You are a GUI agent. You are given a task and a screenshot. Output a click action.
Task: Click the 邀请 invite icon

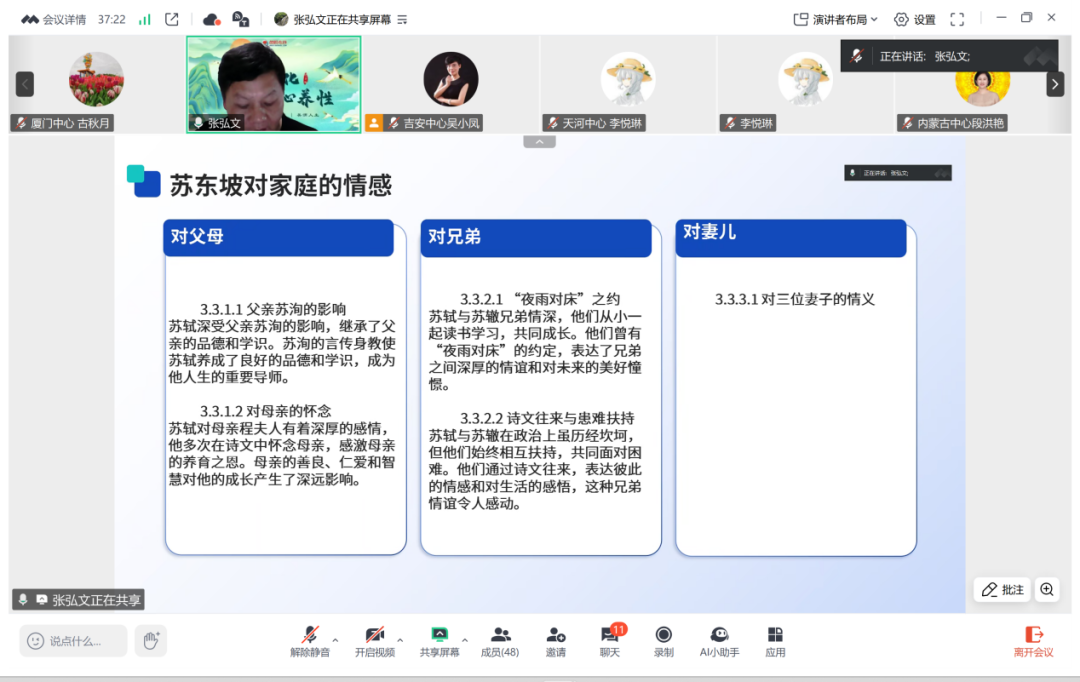point(556,640)
